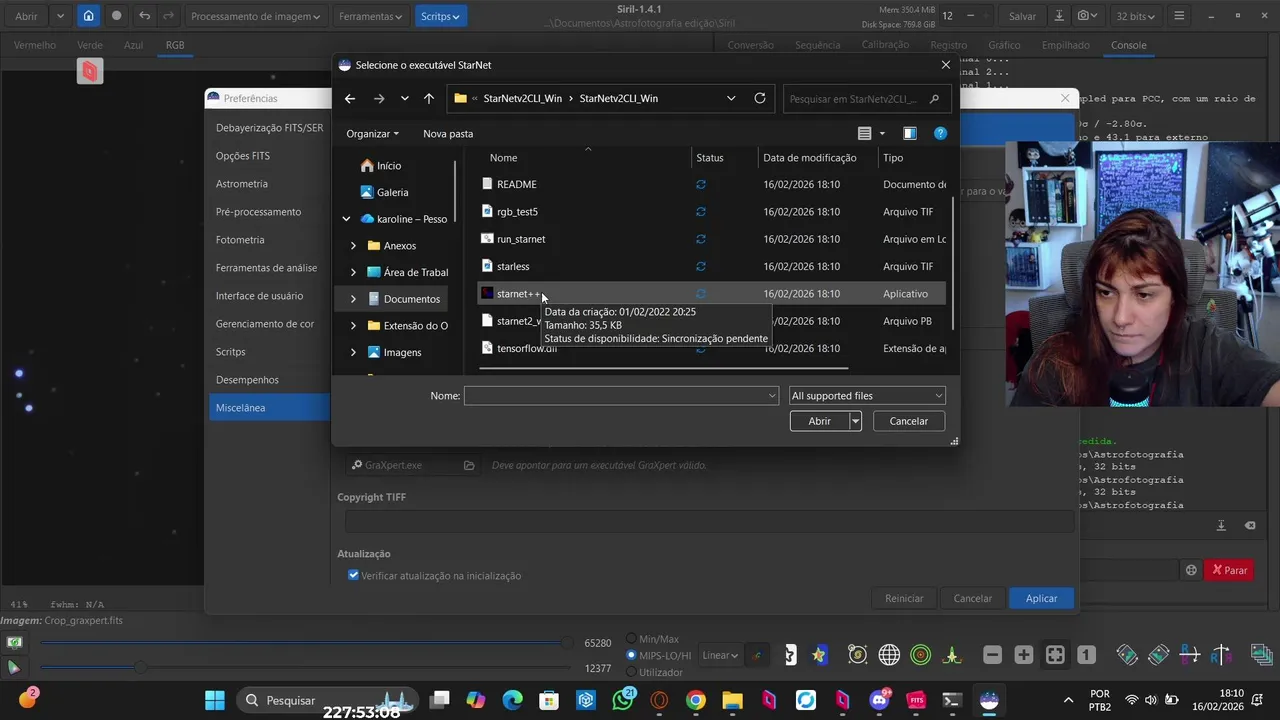The height and width of the screenshot is (720, 1280).
Task: Open 'All supported files' filter dropdown
Action: tap(867, 396)
